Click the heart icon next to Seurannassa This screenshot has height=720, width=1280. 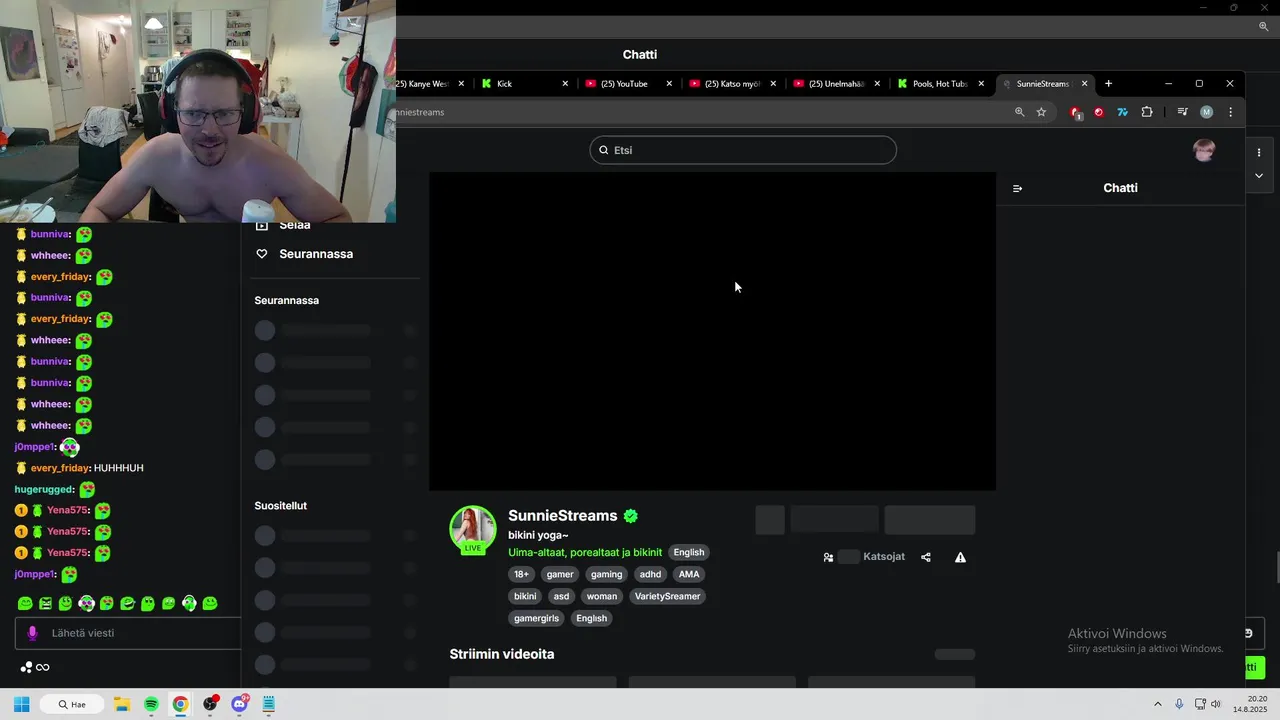pos(262,254)
